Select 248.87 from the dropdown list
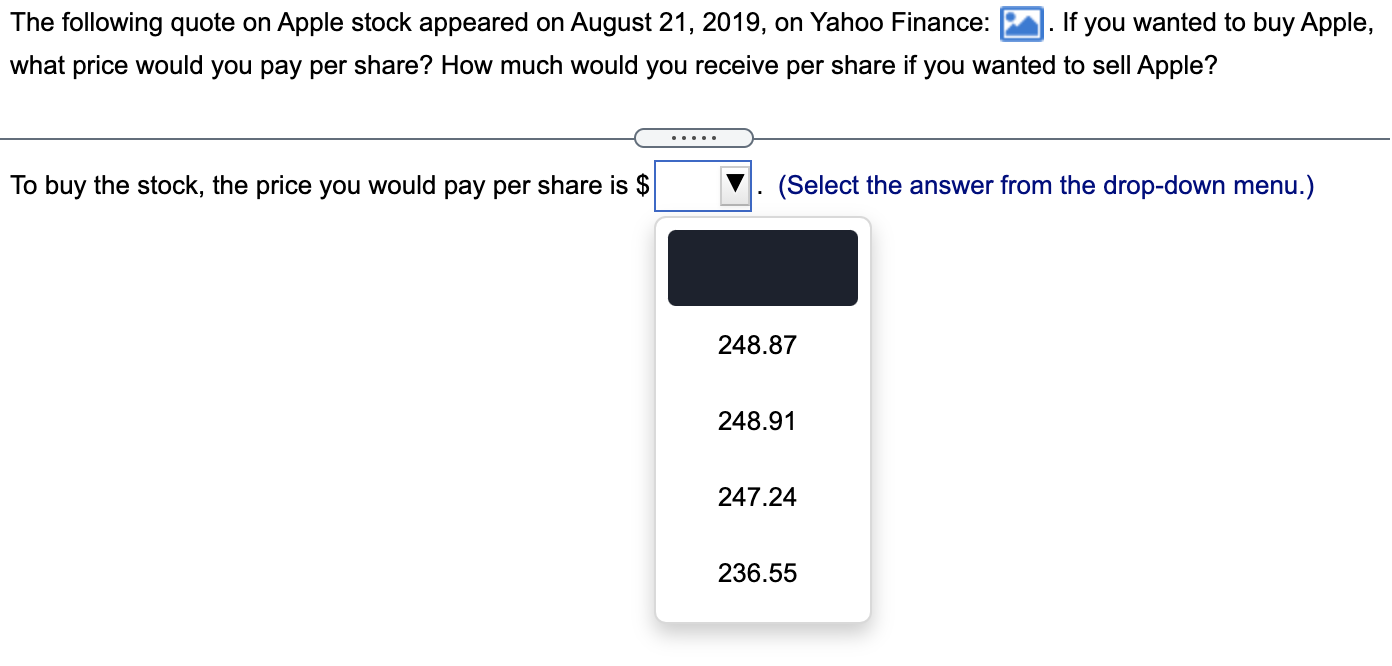This screenshot has height=666, width=1392. tap(757, 345)
